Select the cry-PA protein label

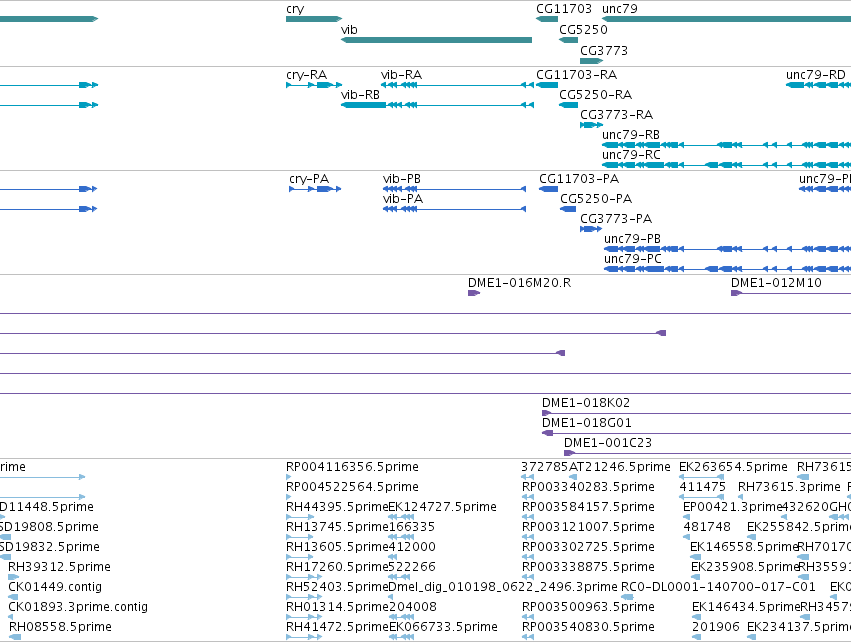(x=309, y=179)
